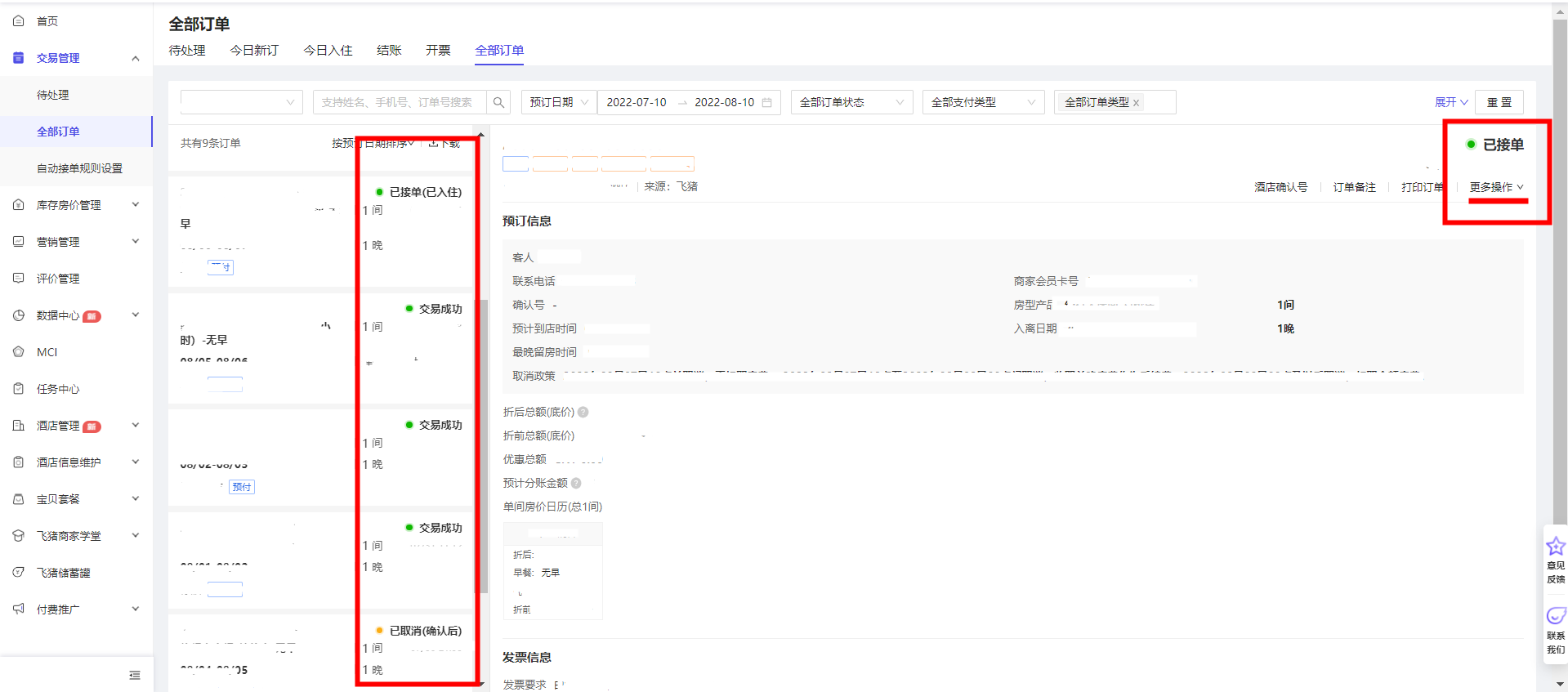Click the search magnifier icon
The height and width of the screenshot is (692, 1568).
[498, 102]
